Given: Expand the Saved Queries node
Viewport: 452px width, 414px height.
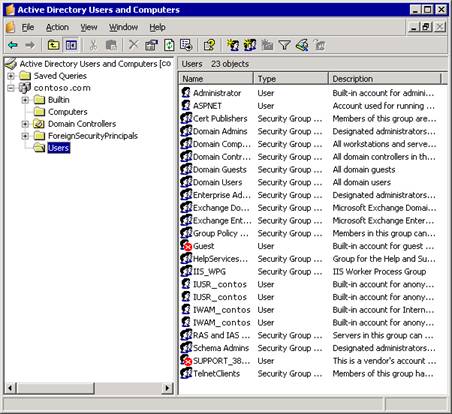Looking at the screenshot, I should tap(11, 76).
